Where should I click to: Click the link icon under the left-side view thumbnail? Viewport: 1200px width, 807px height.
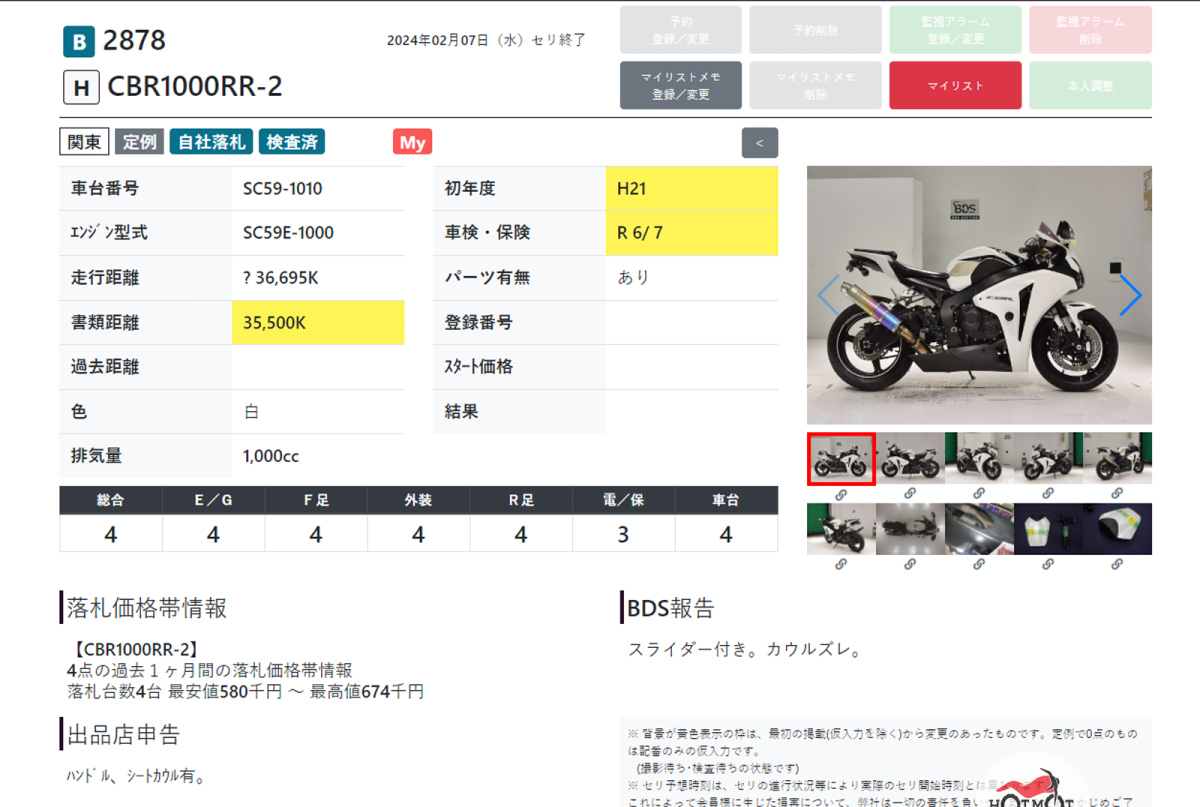pos(910,493)
